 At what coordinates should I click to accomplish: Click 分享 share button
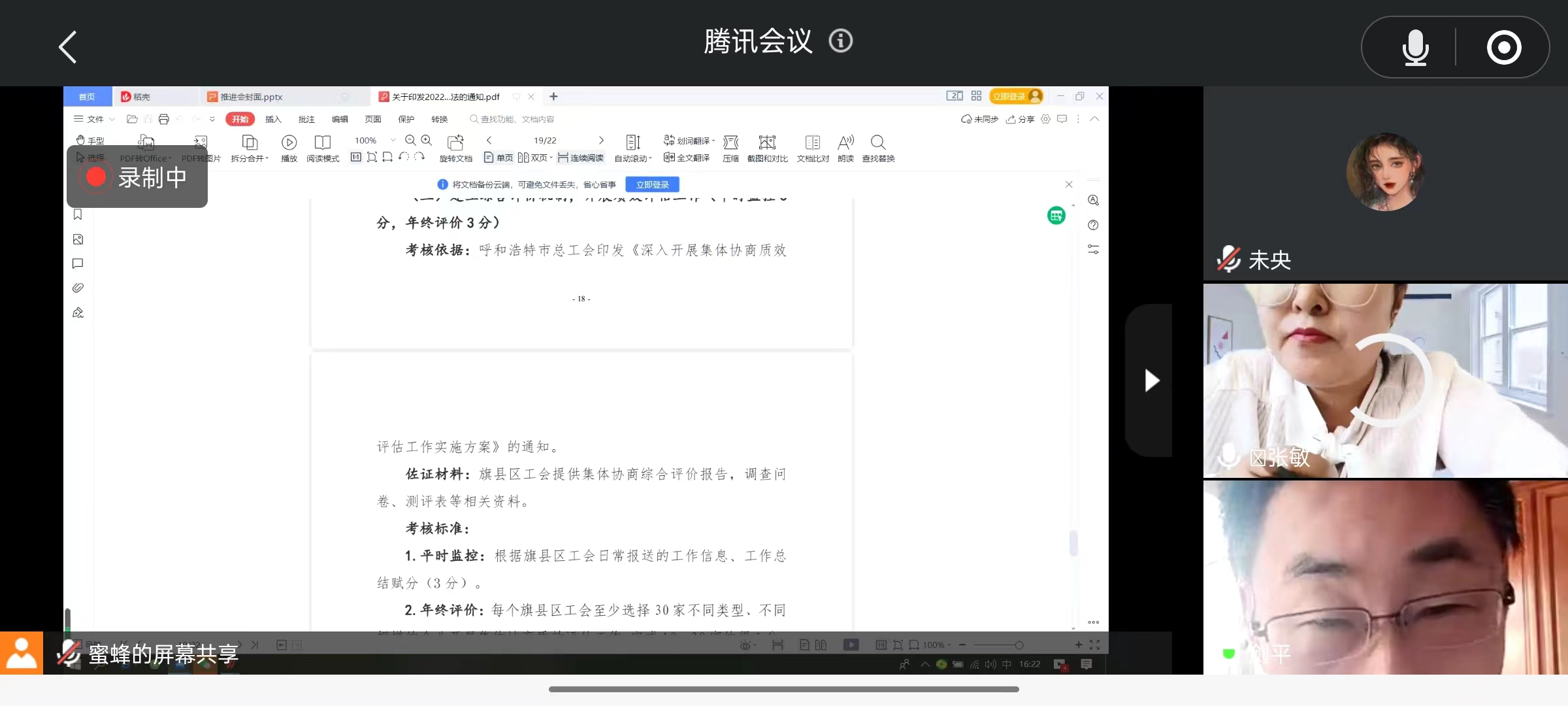[x=1020, y=119]
